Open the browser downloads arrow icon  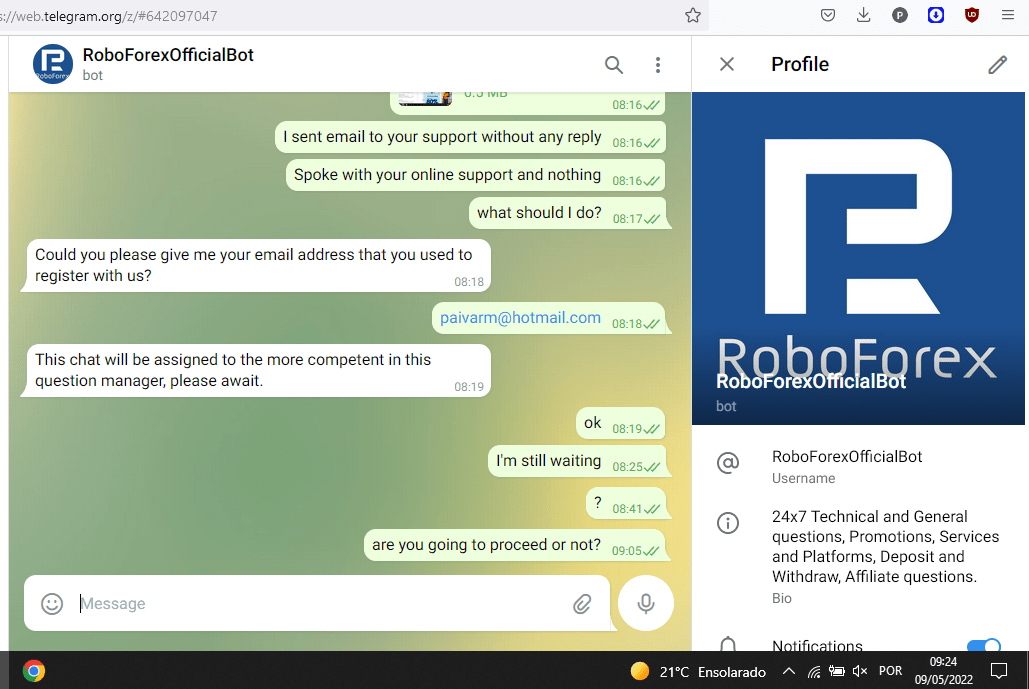864,15
